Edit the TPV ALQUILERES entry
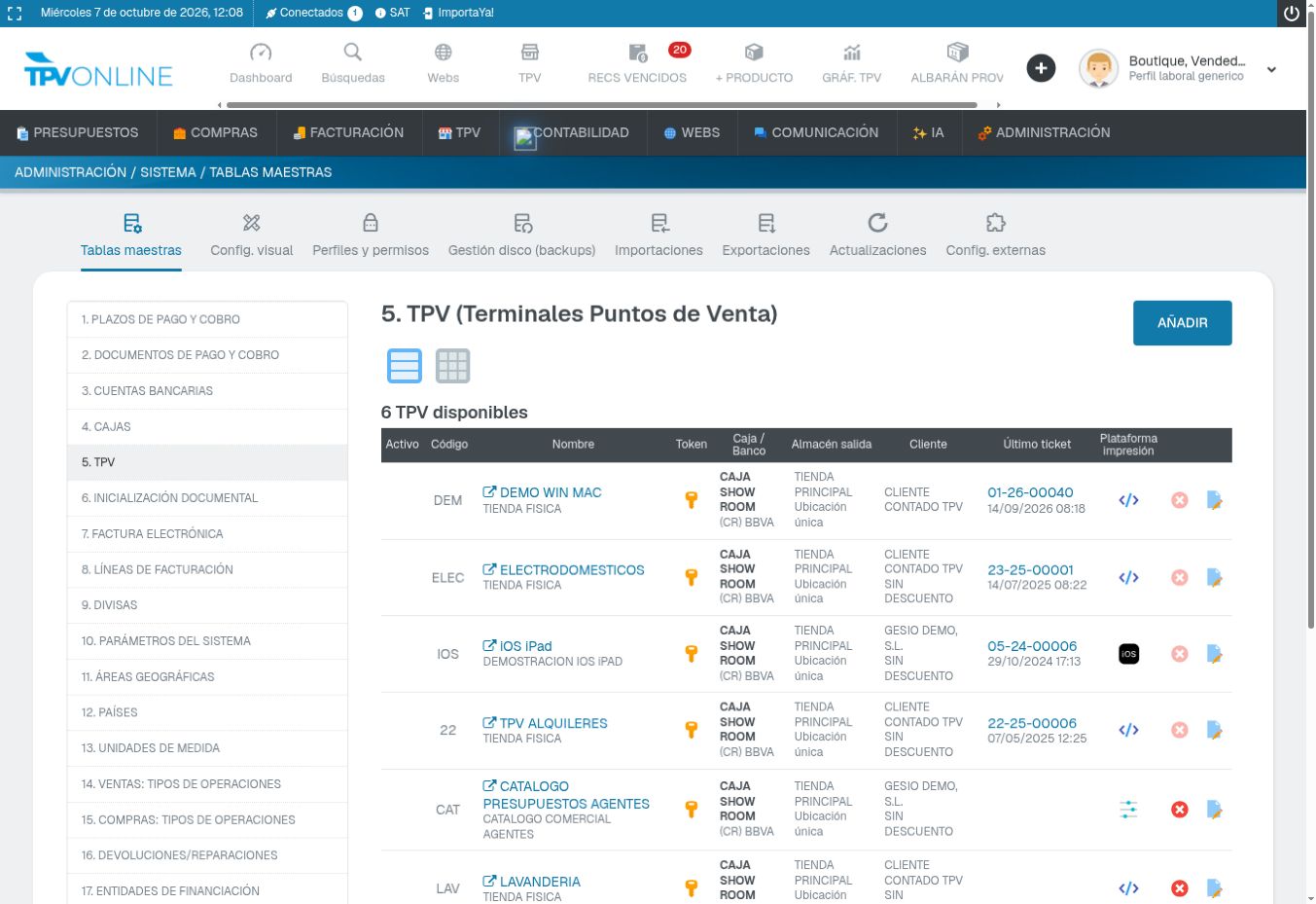1316x904 pixels. pos(1214,730)
